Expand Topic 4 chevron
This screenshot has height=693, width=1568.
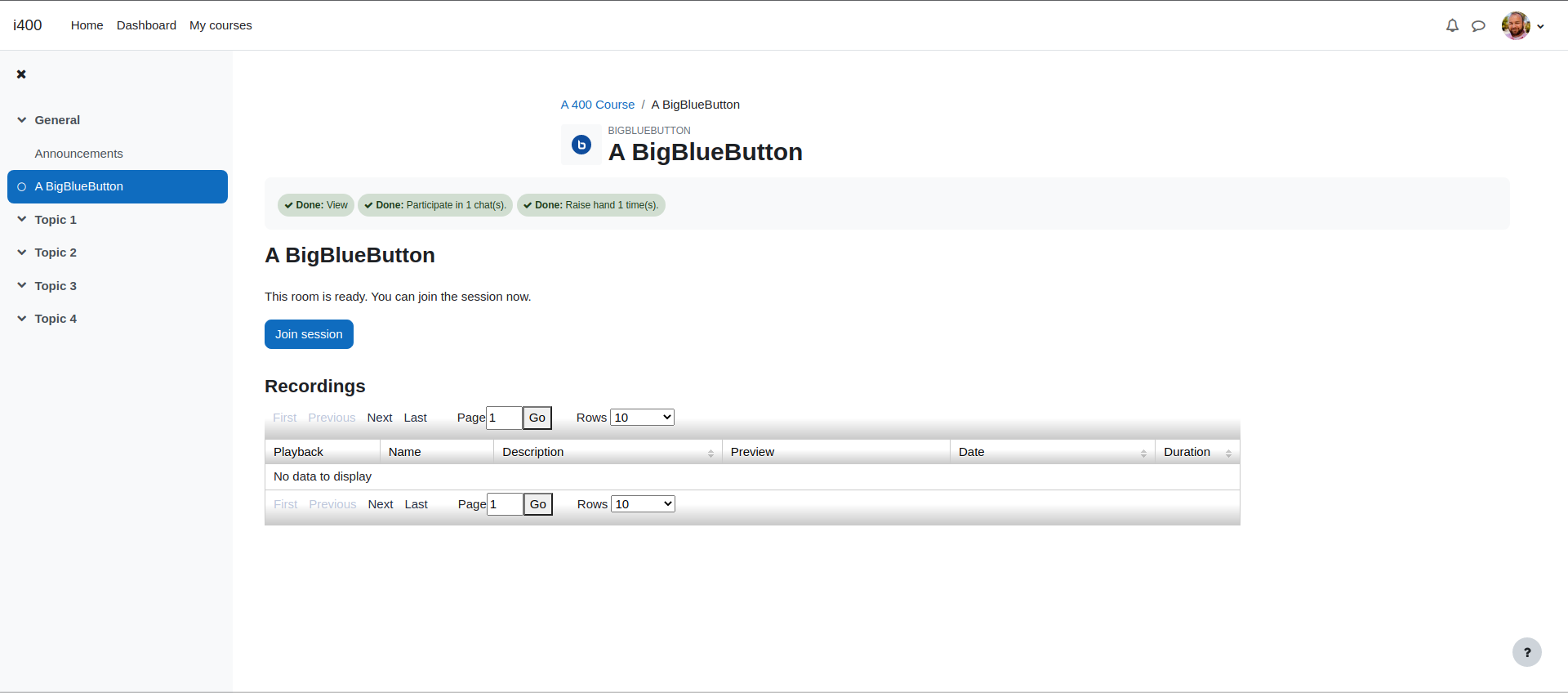click(x=22, y=319)
